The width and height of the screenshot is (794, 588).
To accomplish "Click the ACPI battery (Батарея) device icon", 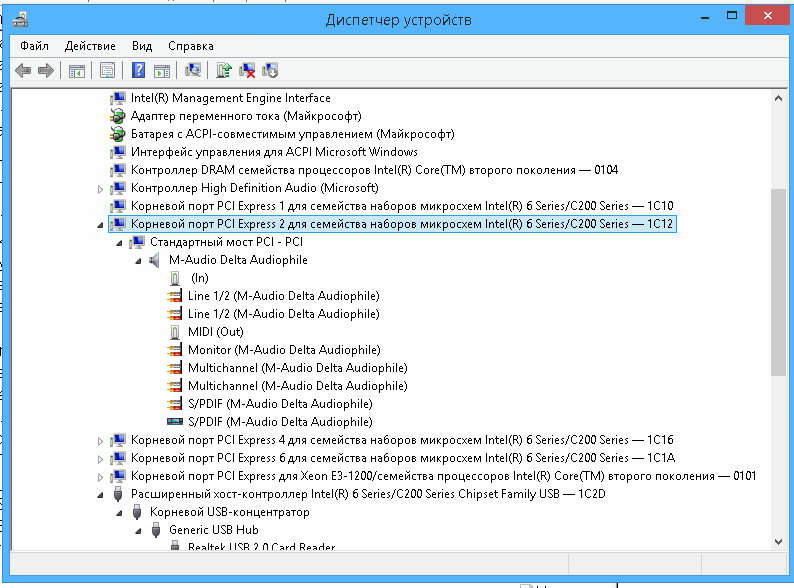I will [118, 134].
